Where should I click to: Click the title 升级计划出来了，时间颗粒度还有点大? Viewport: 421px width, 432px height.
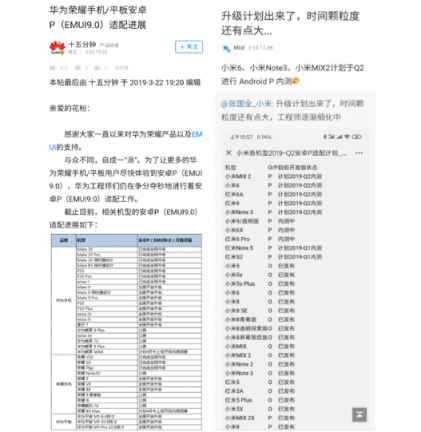click(x=290, y=23)
